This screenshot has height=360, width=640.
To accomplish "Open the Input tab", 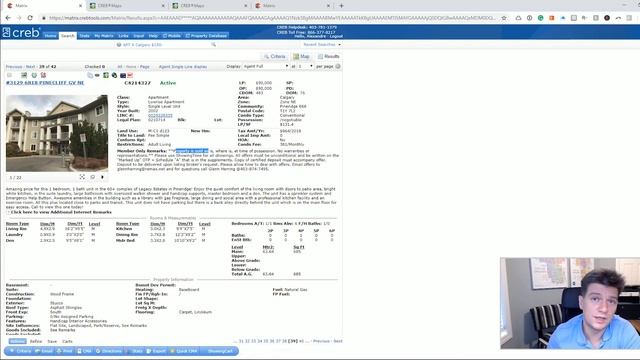I will point(139,36).
